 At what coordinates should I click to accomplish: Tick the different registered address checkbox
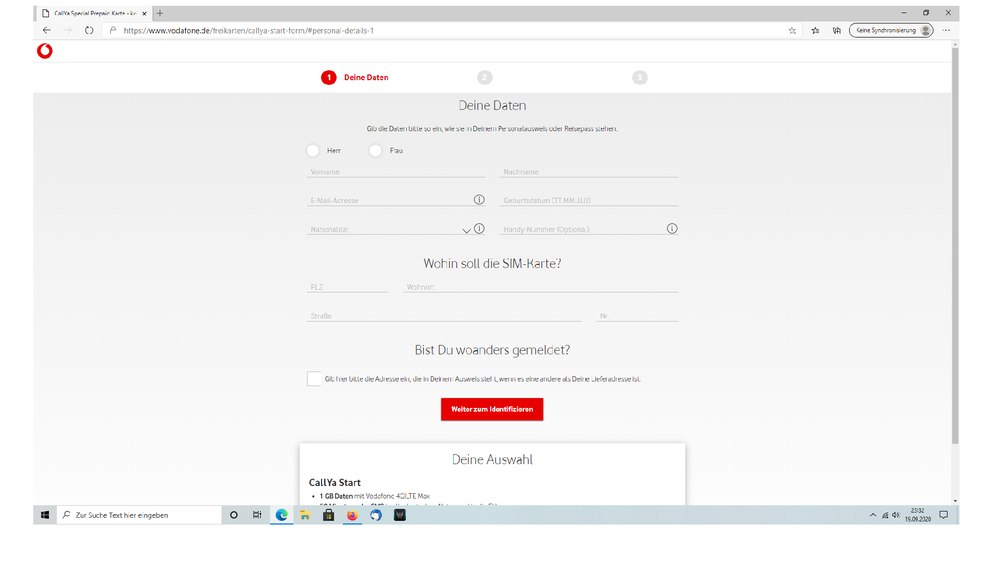[x=314, y=378]
